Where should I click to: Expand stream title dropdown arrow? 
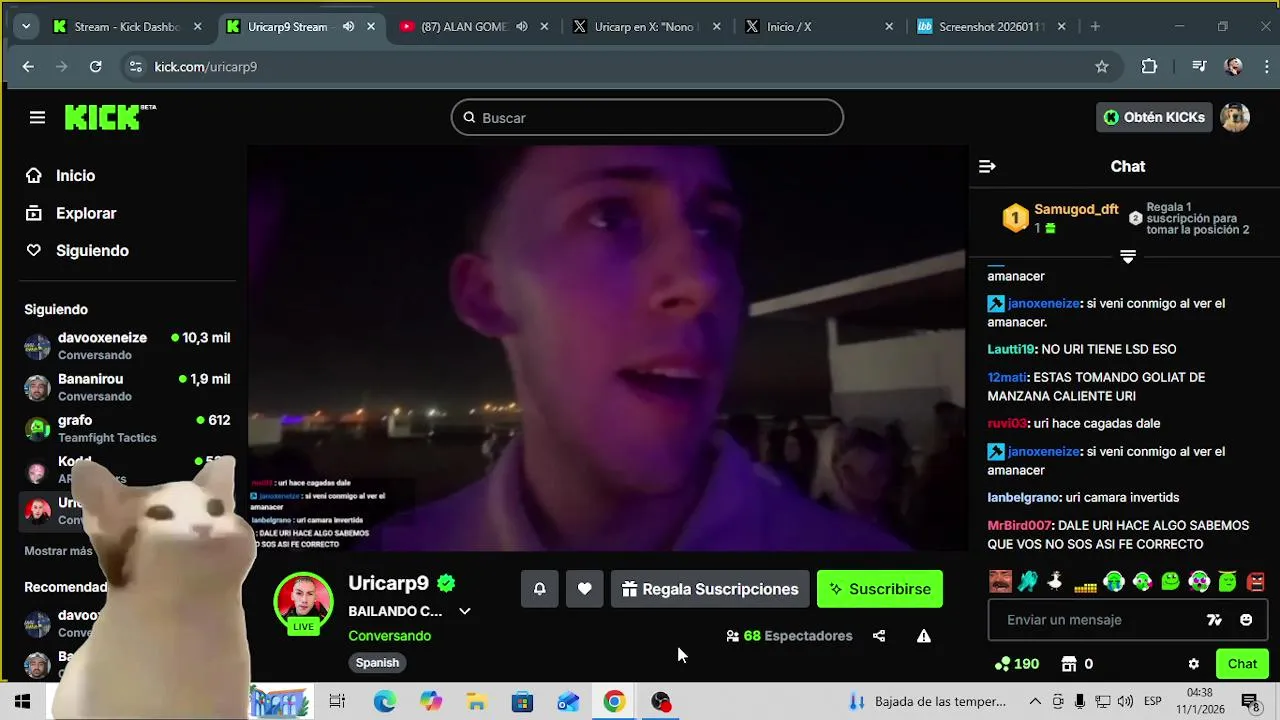pos(464,611)
